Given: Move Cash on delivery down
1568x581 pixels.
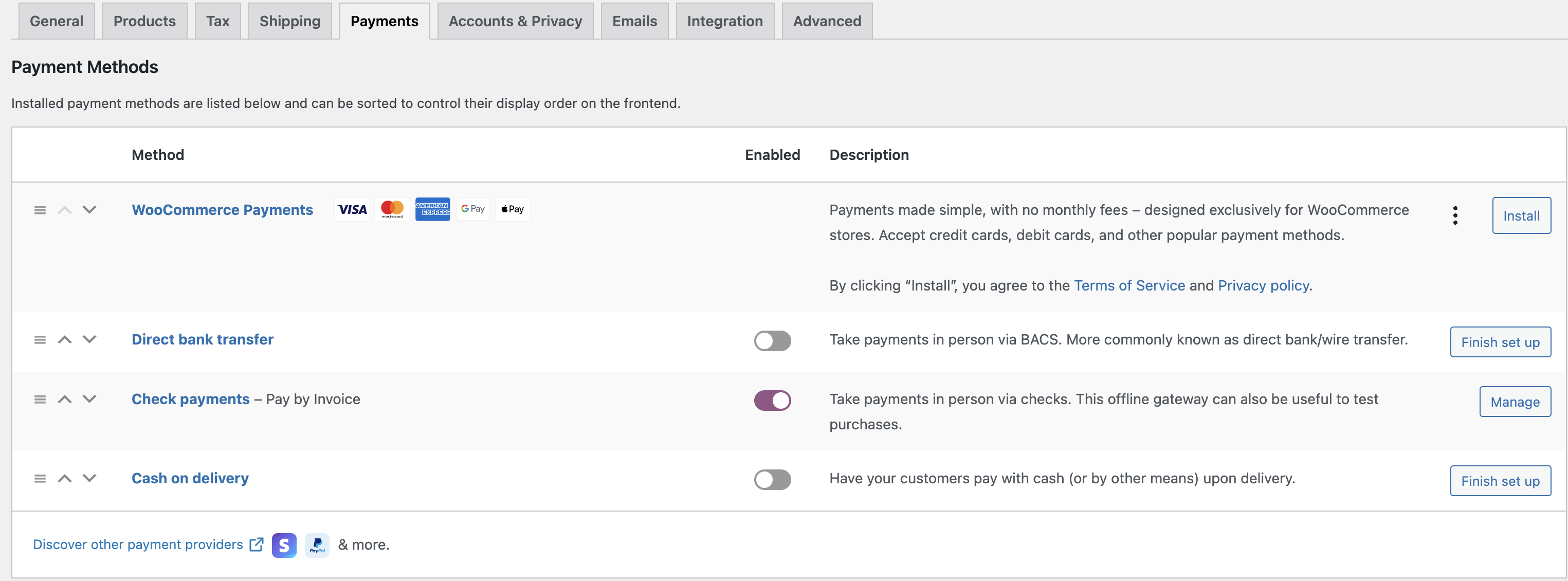Looking at the screenshot, I should tap(89, 479).
